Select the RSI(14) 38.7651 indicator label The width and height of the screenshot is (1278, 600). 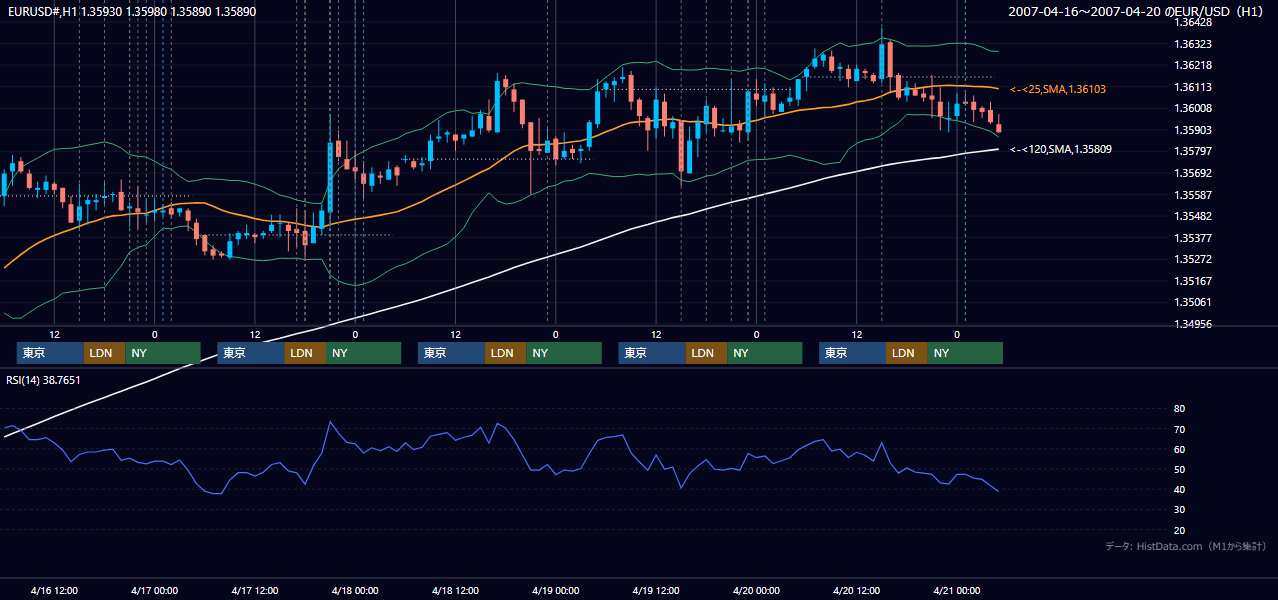point(43,380)
